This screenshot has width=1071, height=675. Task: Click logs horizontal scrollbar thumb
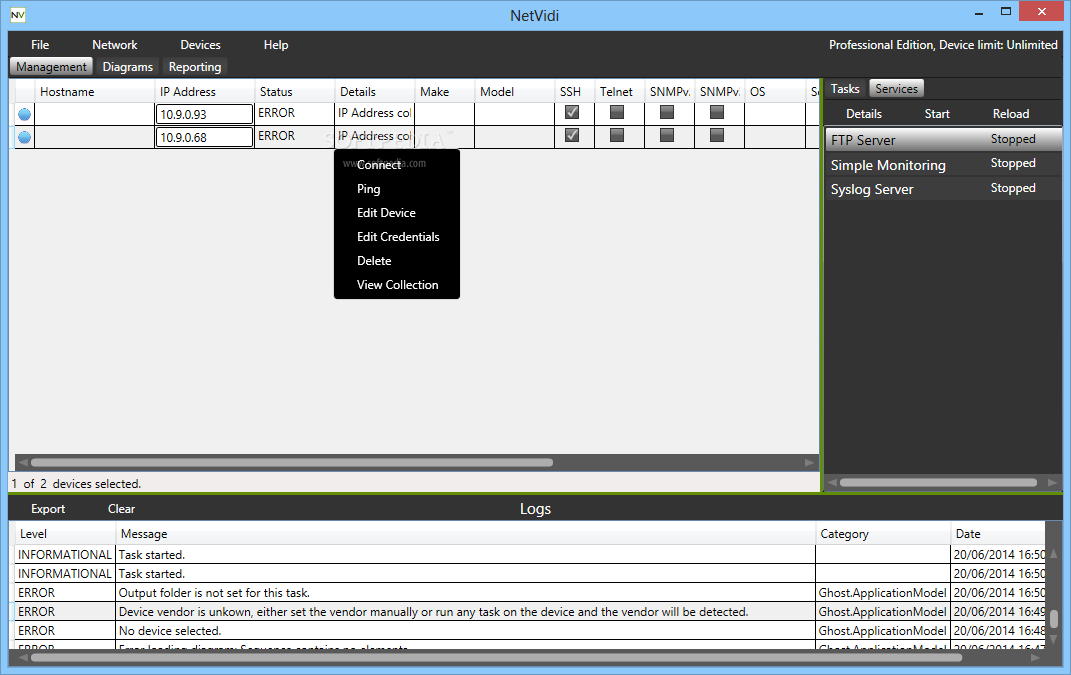497,657
